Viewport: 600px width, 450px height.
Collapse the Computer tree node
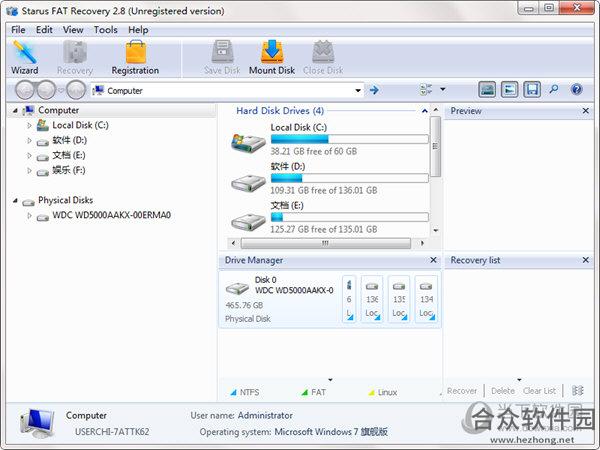coord(15,111)
